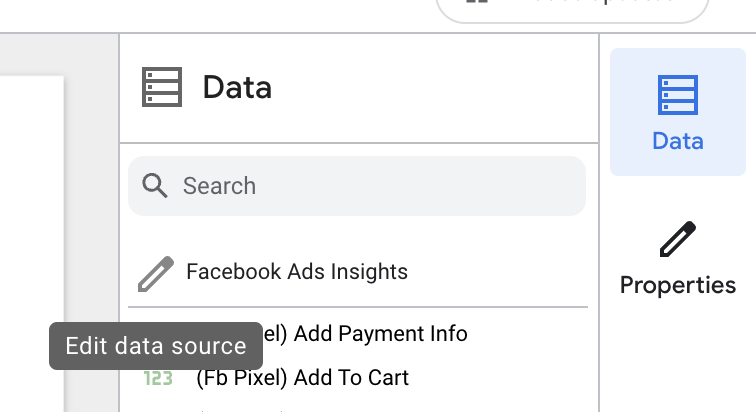Switch to the Properties tab
This screenshot has width=756, height=412.
677,260
